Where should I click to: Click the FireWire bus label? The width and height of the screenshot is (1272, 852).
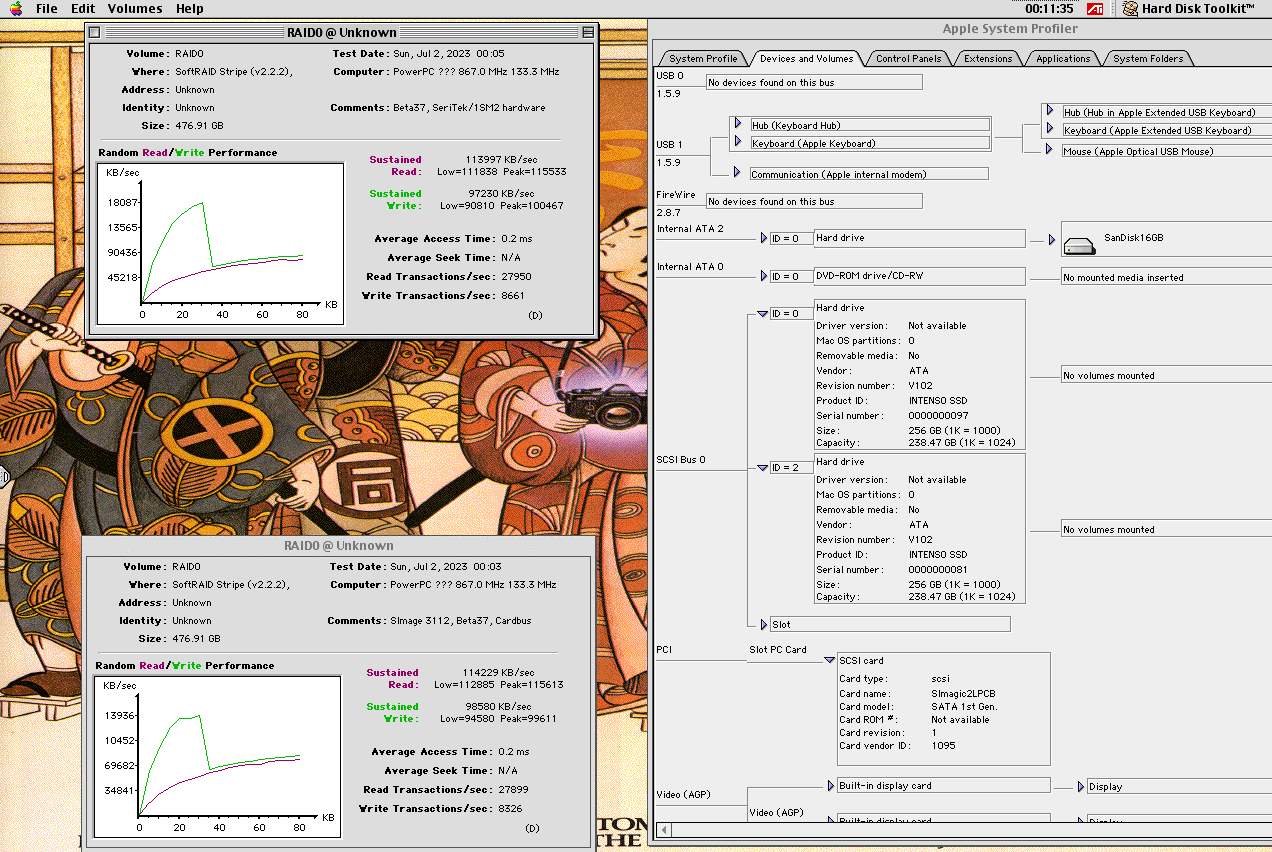(675, 194)
